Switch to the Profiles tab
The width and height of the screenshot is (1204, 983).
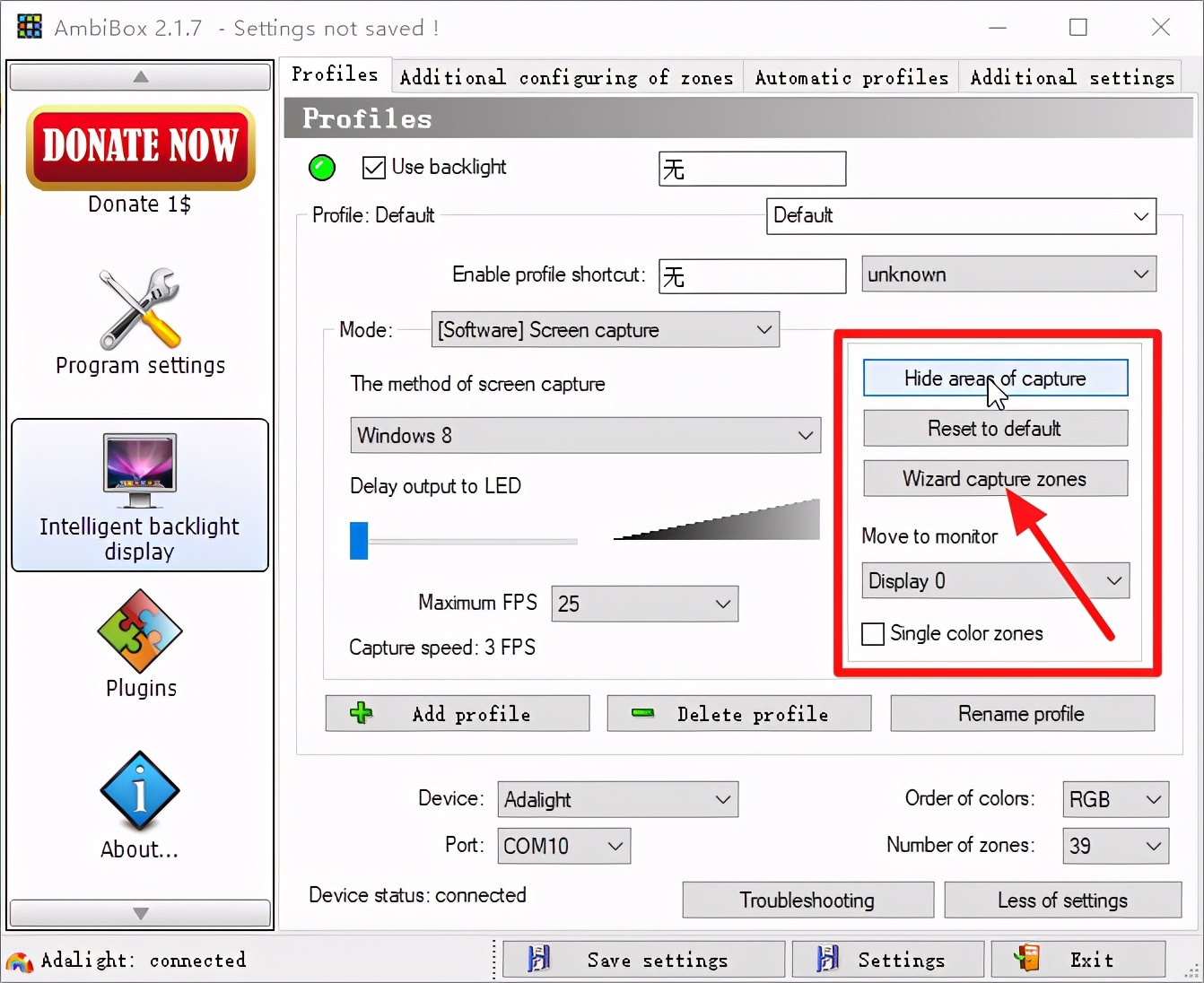coord(335,74)
